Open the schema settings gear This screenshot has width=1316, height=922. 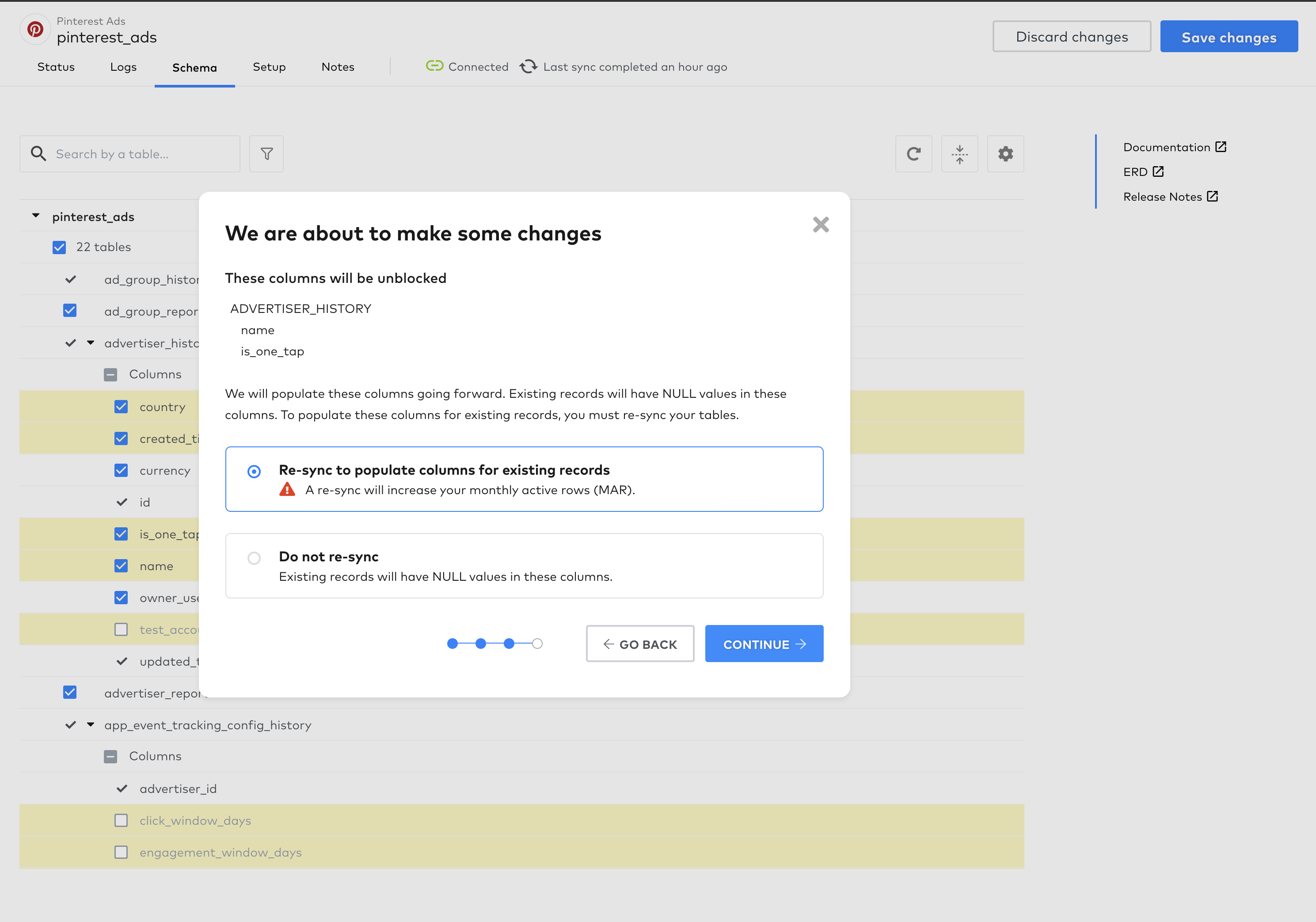[1005, 154]
